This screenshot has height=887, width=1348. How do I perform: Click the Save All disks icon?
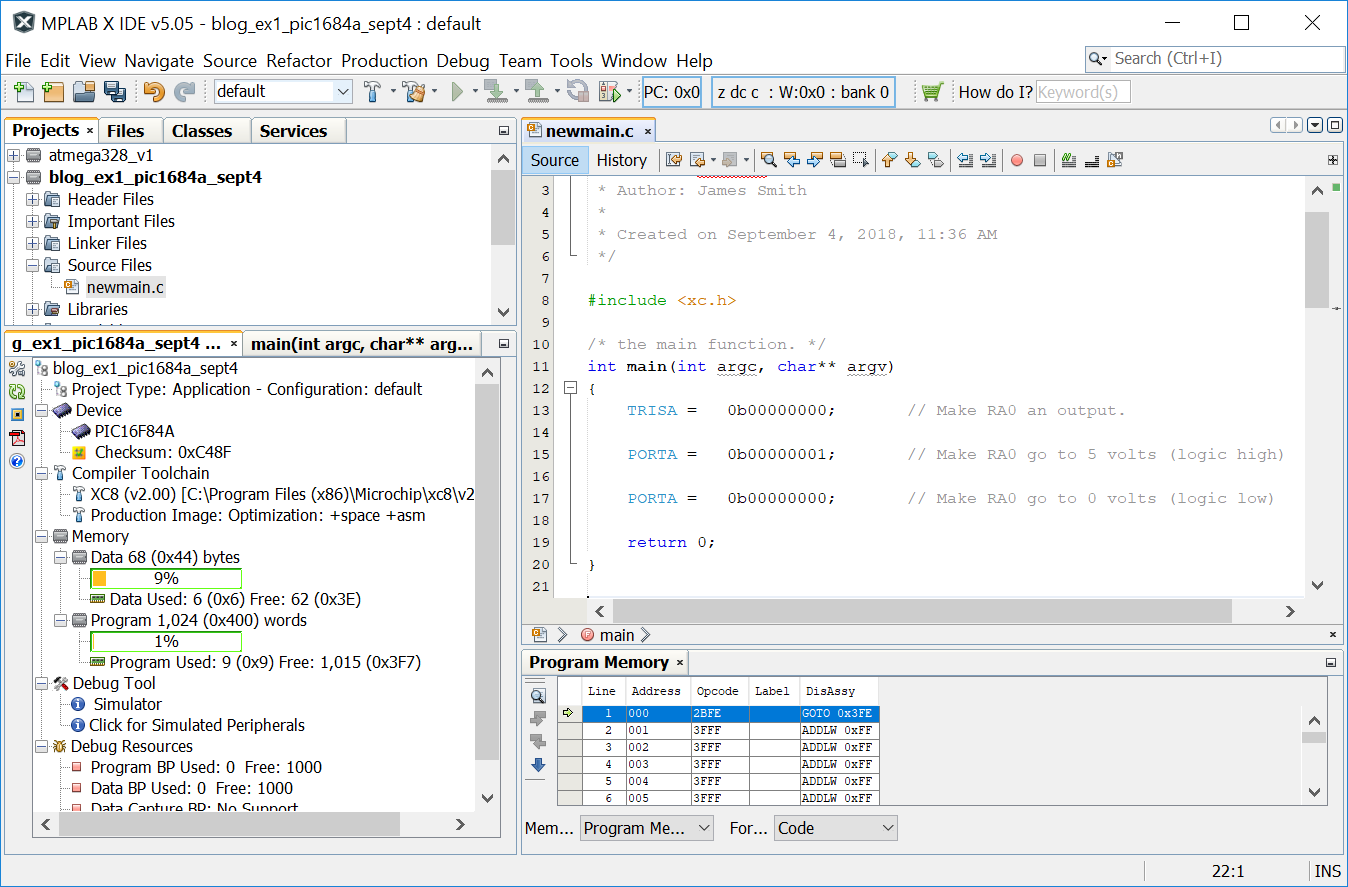114,92
